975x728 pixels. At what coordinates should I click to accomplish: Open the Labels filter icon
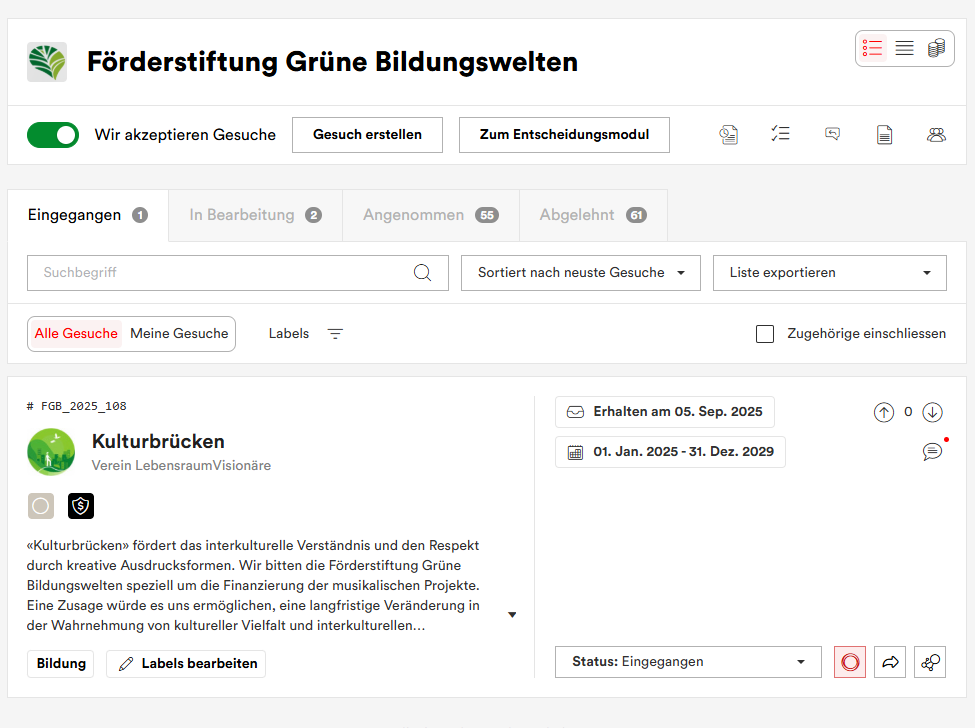pyautogui.click(x=336, y=334)
